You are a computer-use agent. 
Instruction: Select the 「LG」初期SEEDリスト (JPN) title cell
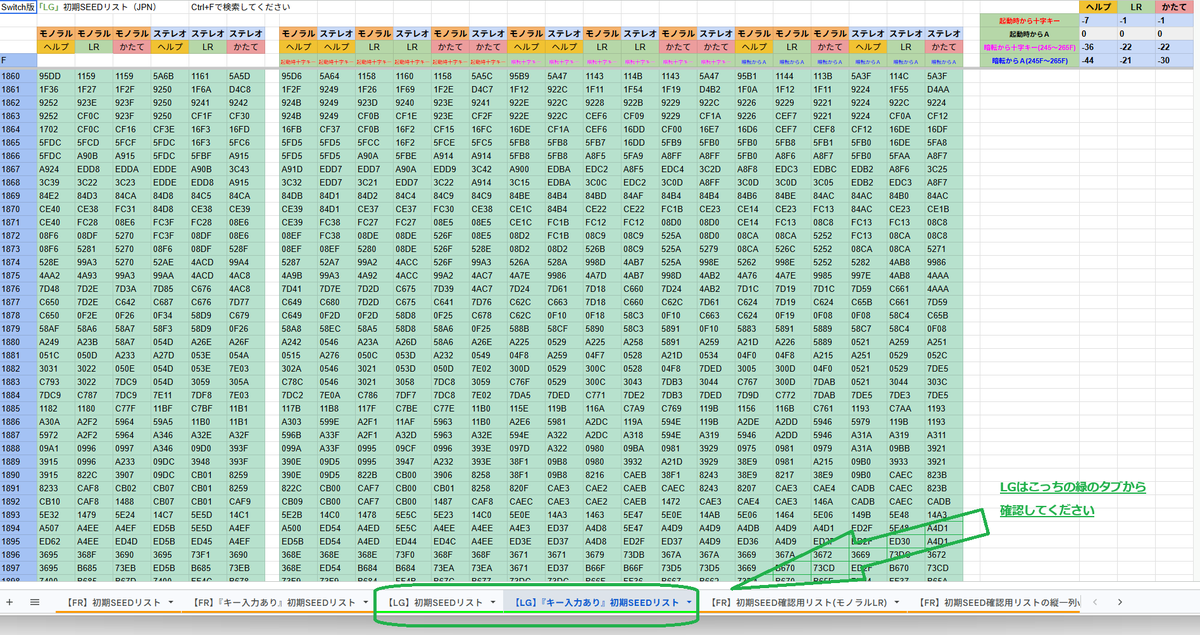click(x=97, y=7)
